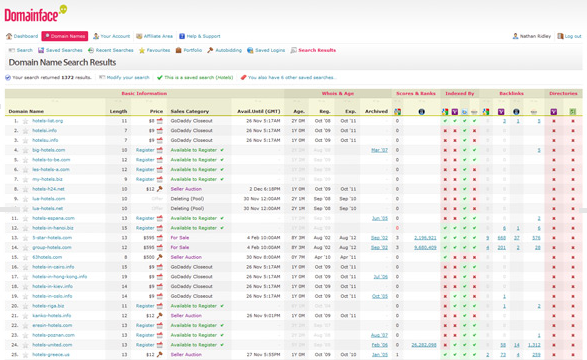This screenshot has width=587, height=360.
Task: Open the Favourites star icon in submenu
Action: click(x=142, y=50)
